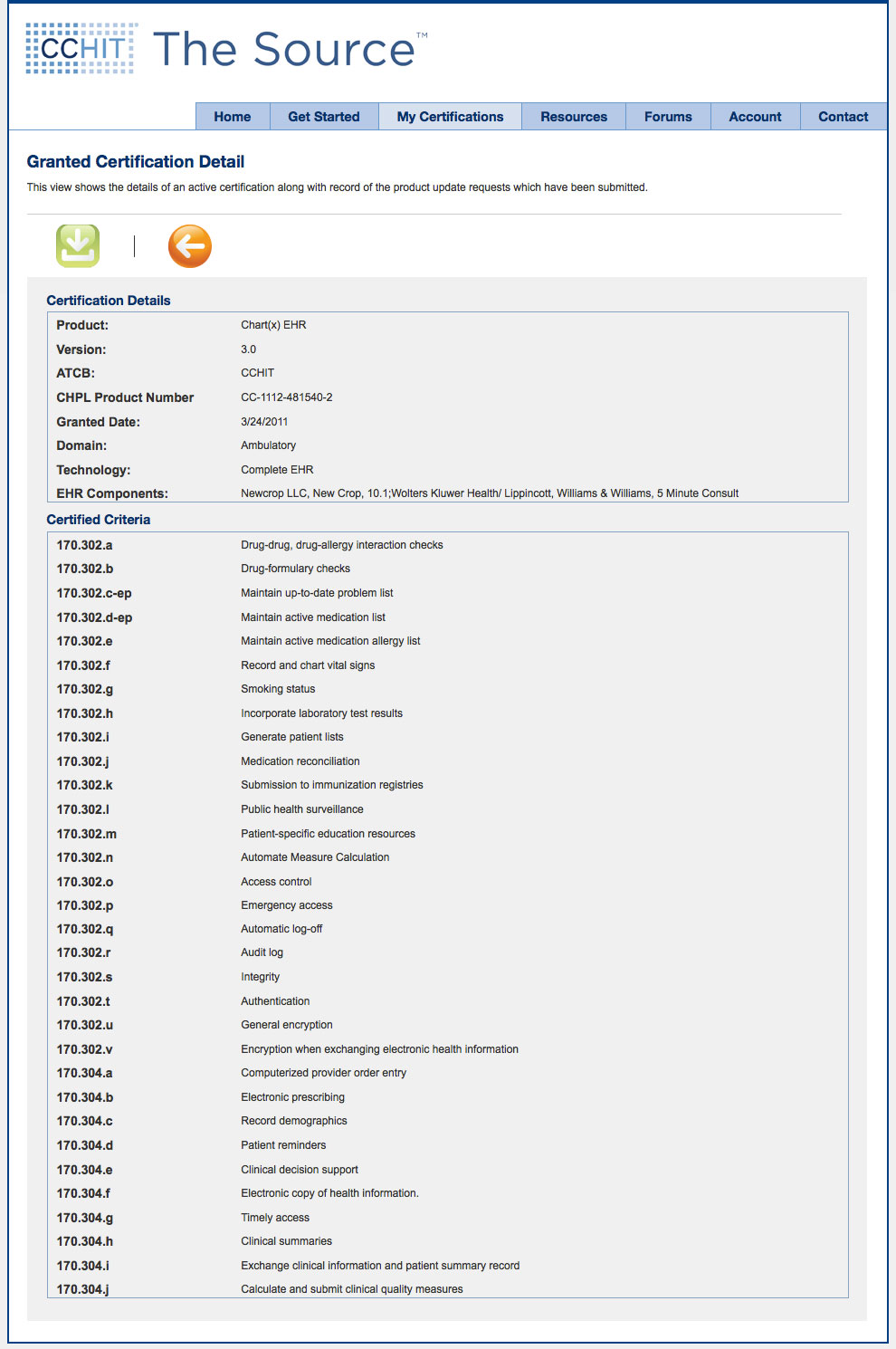The image size is (896, 1349).
Task: Select Clinical decision support text
Action: coord(300,1170)
